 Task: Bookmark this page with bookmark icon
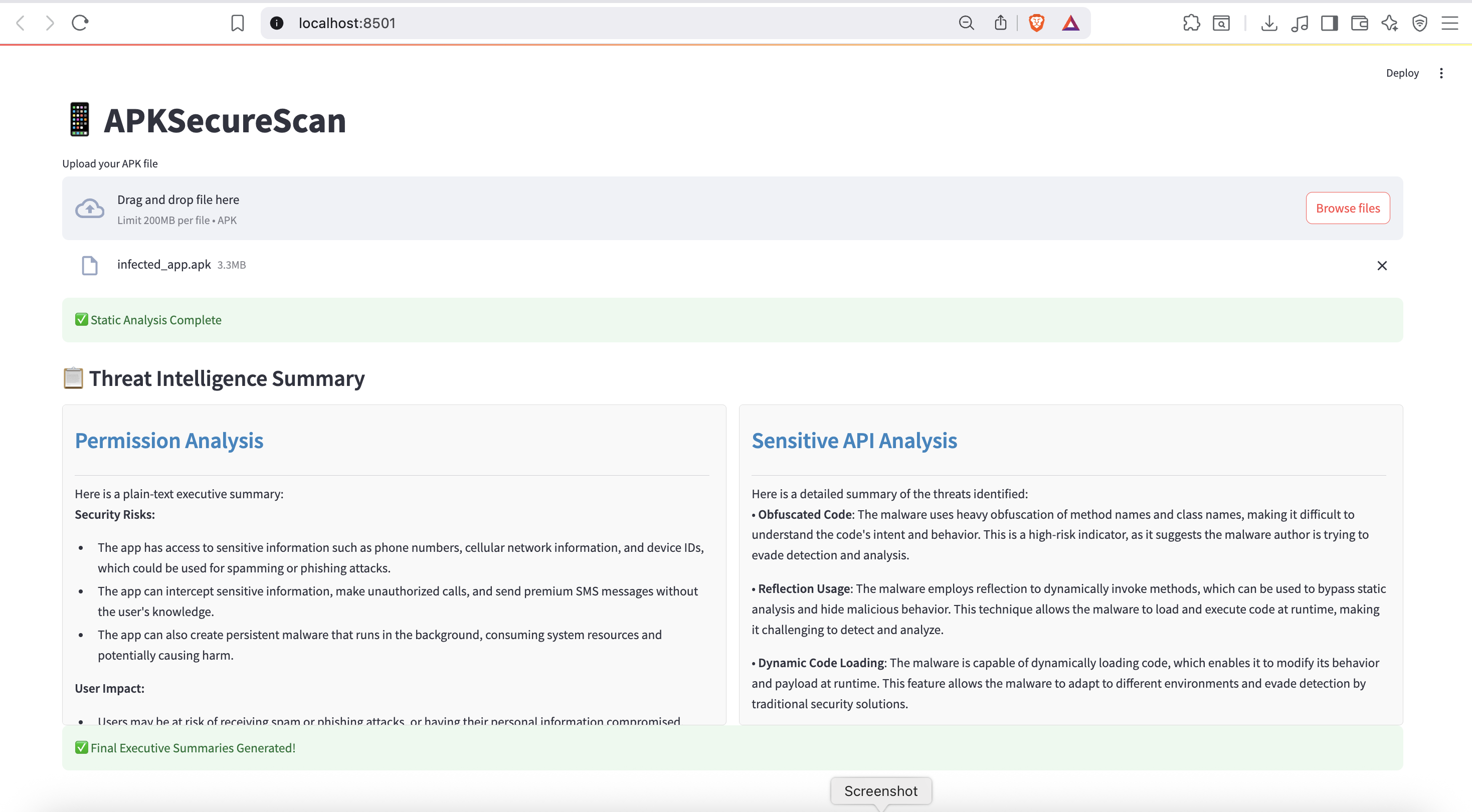238,23
